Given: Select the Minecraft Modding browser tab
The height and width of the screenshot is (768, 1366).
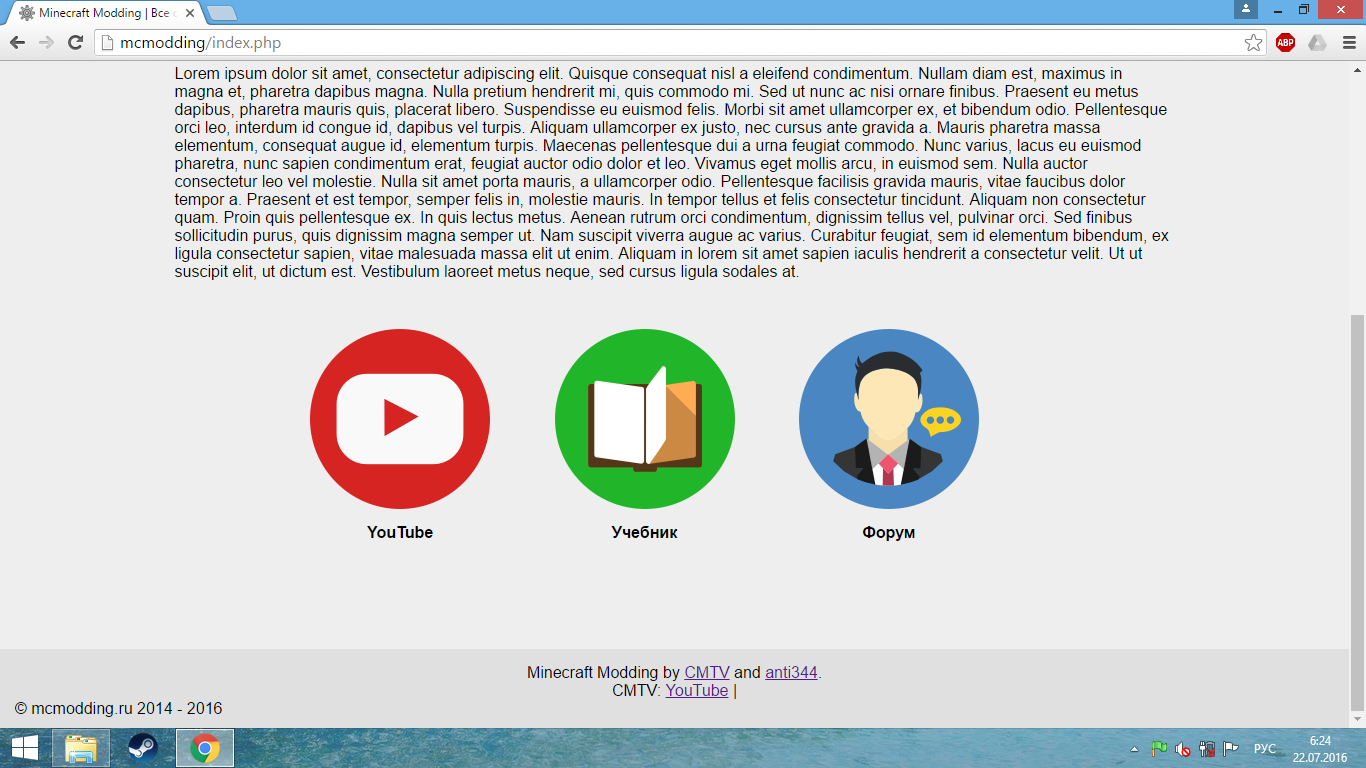Looking at the screenshot, I should pyautogui.click(x=103, y=13).
